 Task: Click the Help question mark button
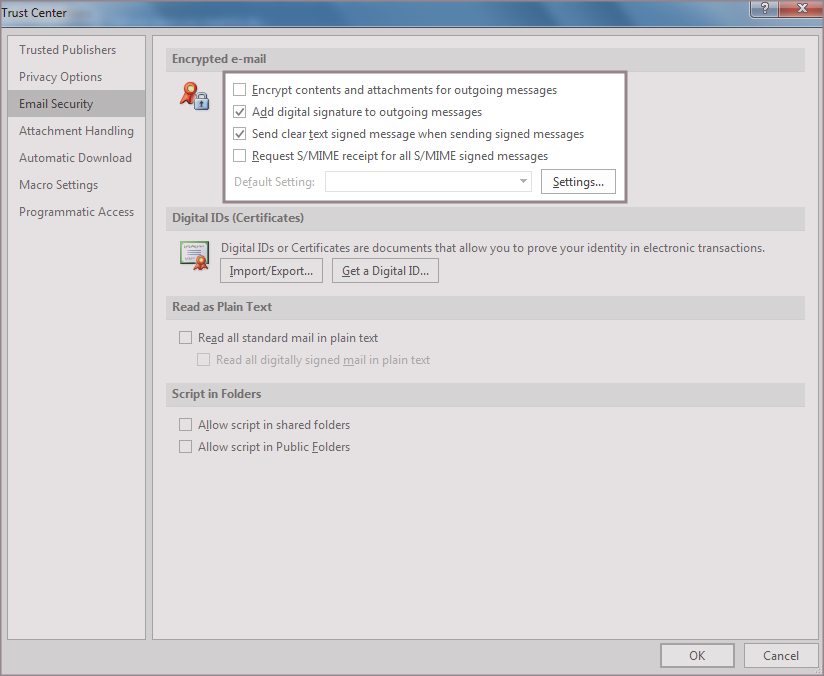tap(764, 8)
